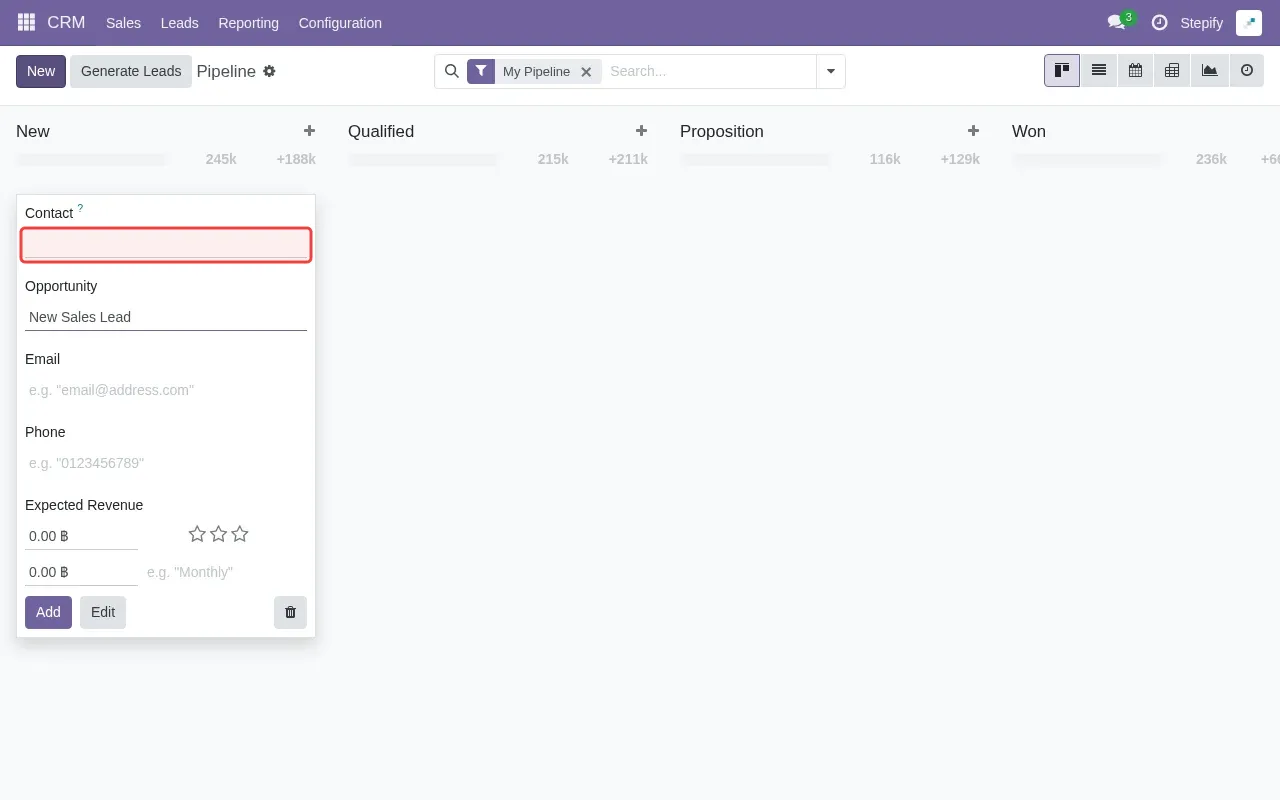Delete the quick-create lead with the trash icon
The image size is (1280, 800).
tap(290, 612)
